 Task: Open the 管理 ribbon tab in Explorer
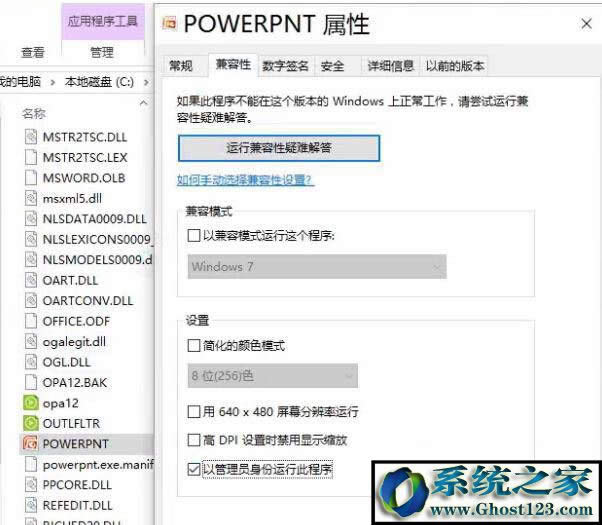(101, 52)
